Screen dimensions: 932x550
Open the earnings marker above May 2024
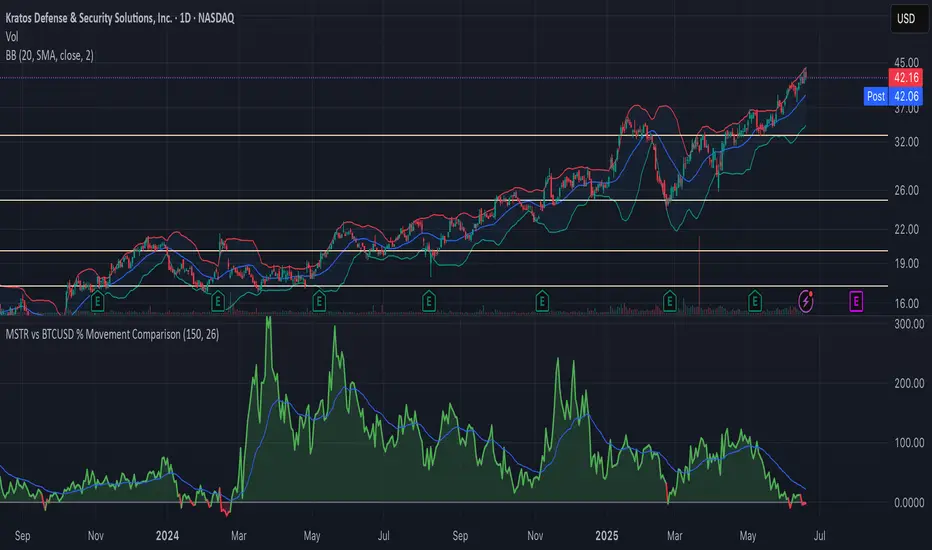[x=320, y=299]
